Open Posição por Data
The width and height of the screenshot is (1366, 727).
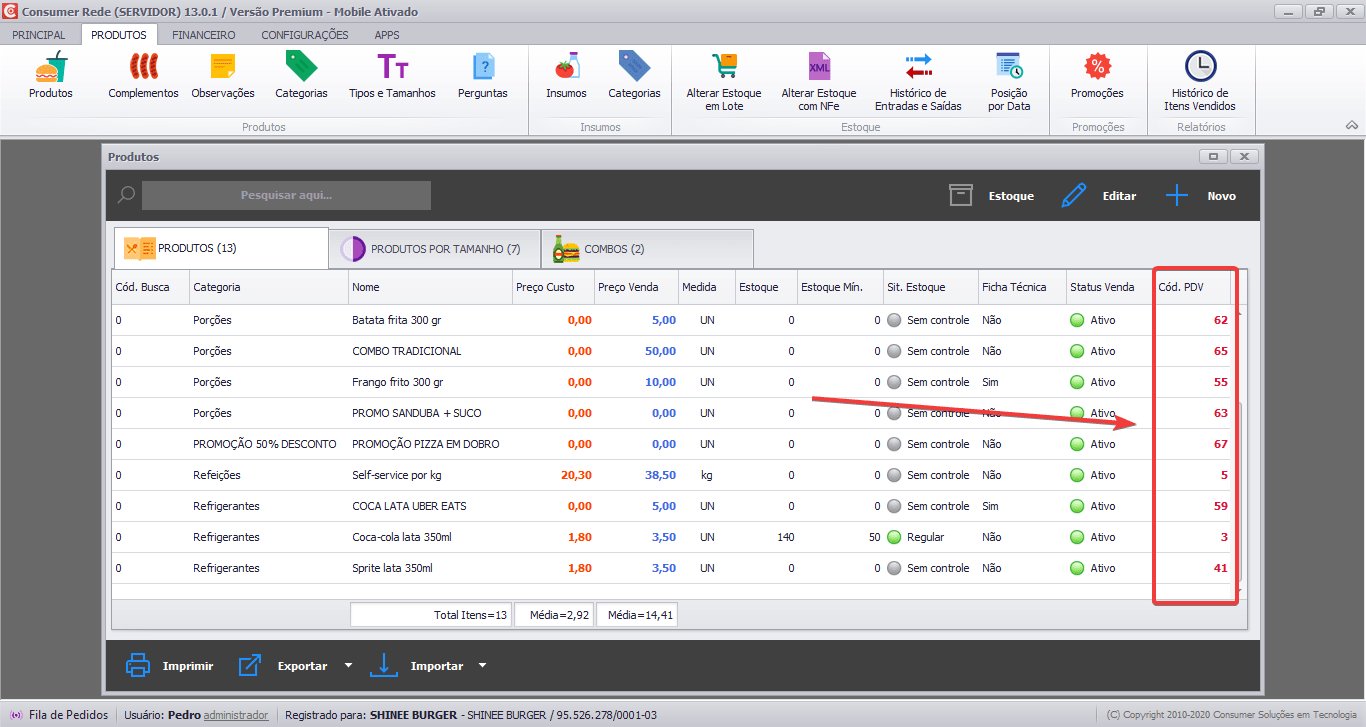1009,82
